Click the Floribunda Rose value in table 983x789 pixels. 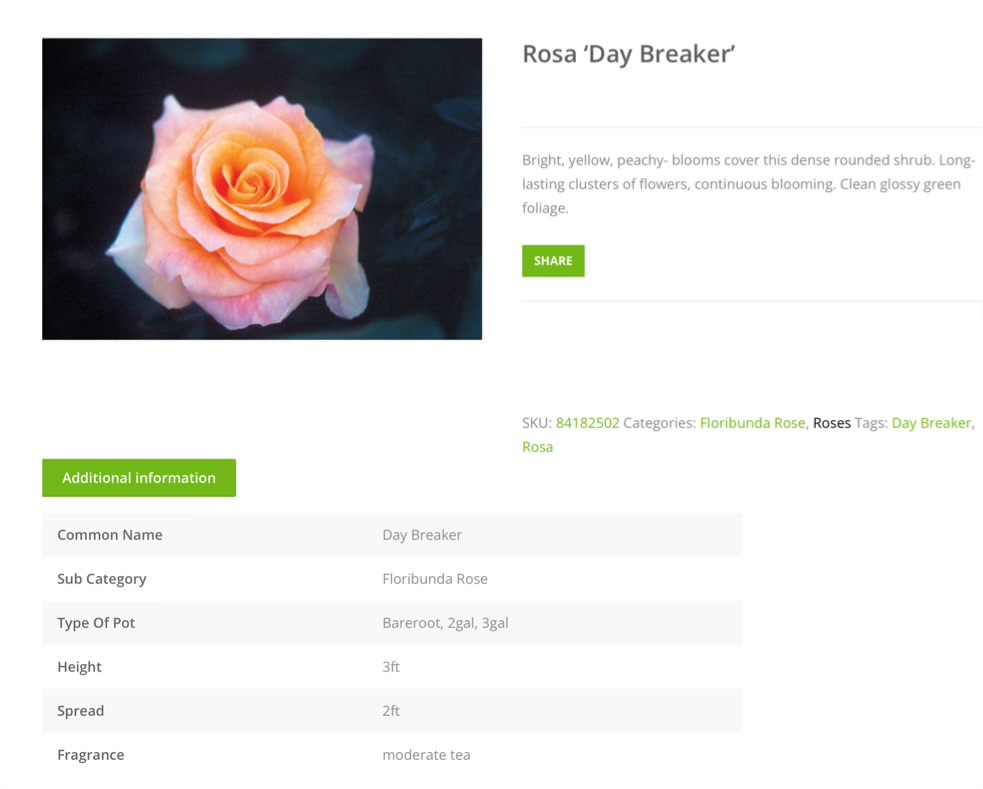tap(435, 579)
